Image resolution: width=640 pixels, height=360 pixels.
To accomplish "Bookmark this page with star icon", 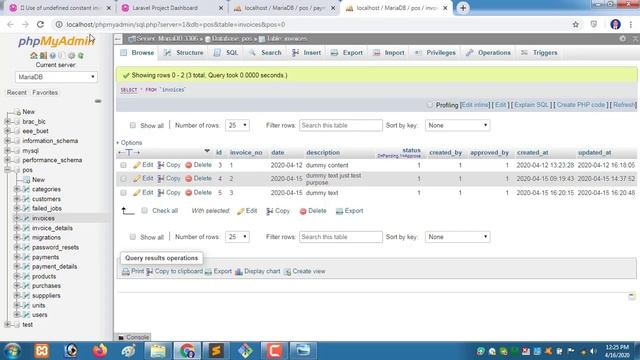I will point(576,24).
